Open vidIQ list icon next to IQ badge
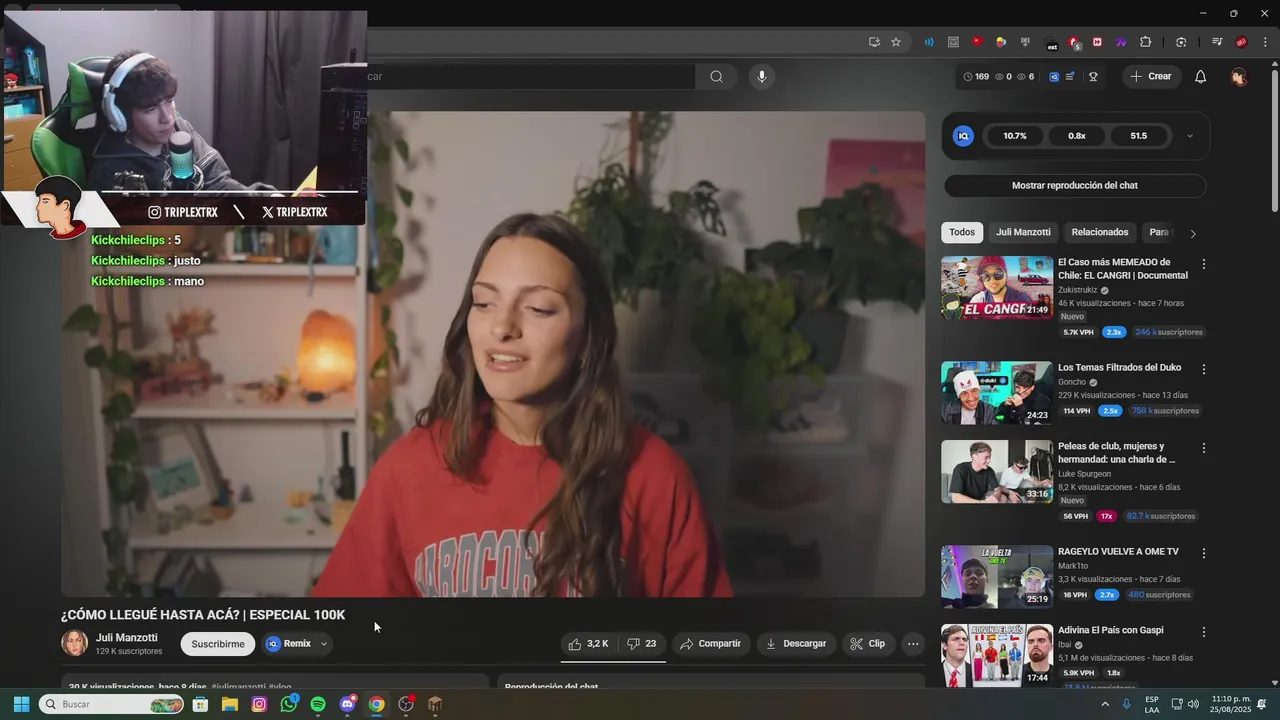This screenshot has width=1280, height=720. [x=1070, y=77]
